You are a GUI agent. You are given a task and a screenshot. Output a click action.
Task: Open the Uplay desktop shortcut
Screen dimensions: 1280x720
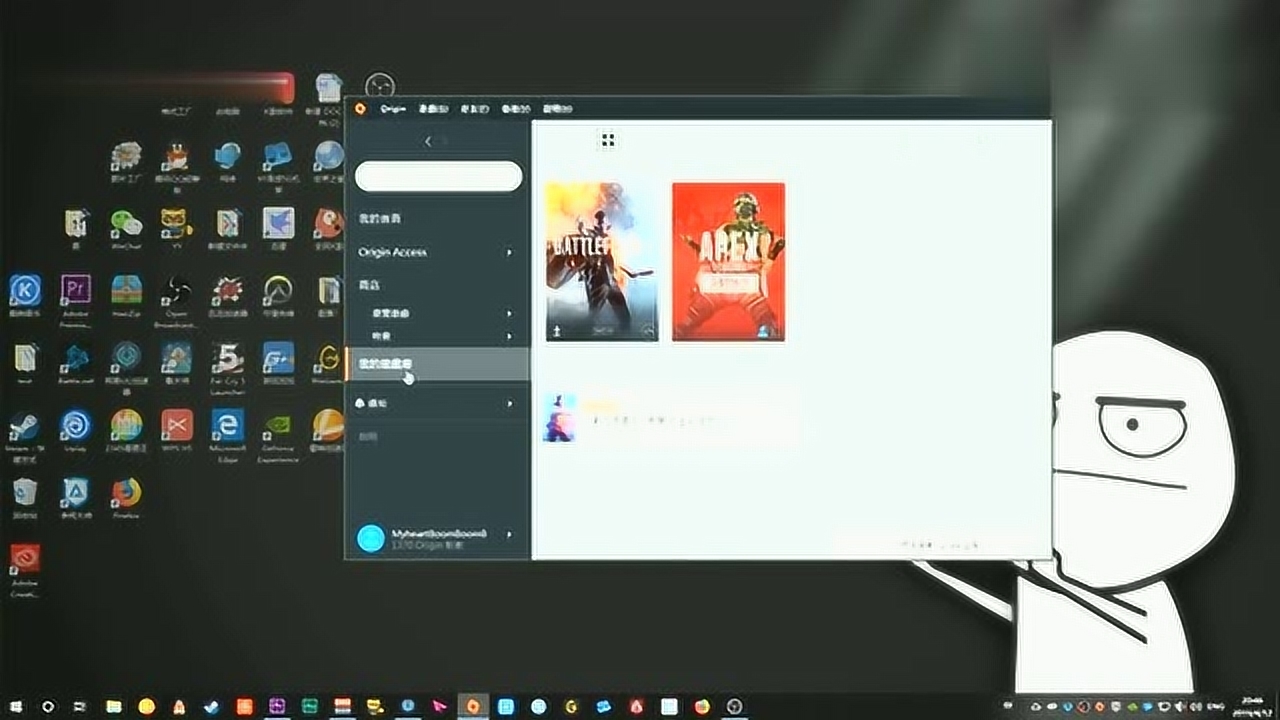(x=75, y=426)
